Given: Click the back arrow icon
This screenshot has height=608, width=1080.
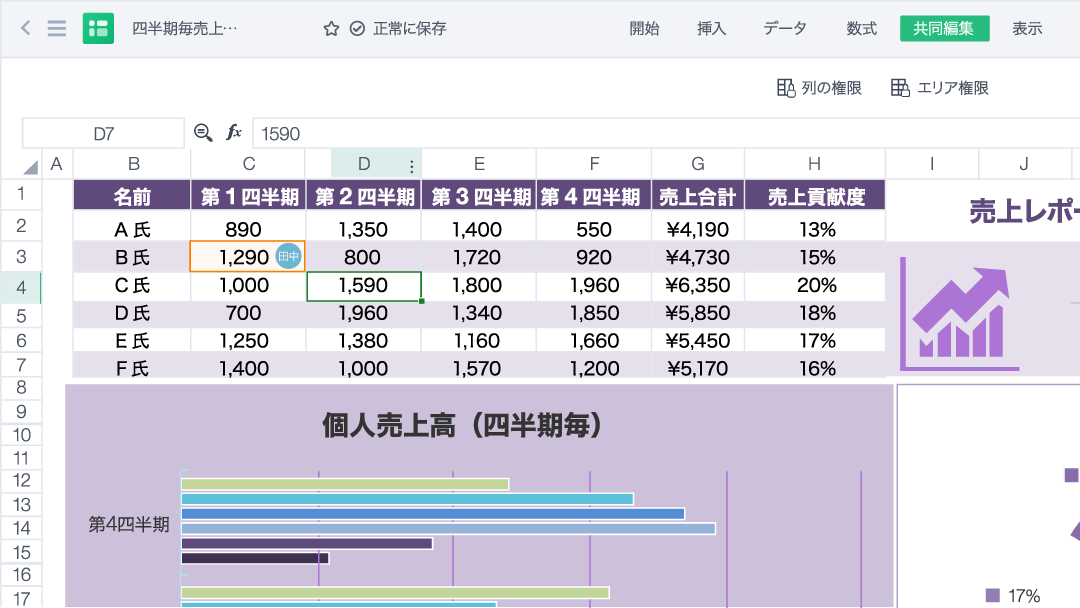Looking at the screenshot, I should [26, 29].
